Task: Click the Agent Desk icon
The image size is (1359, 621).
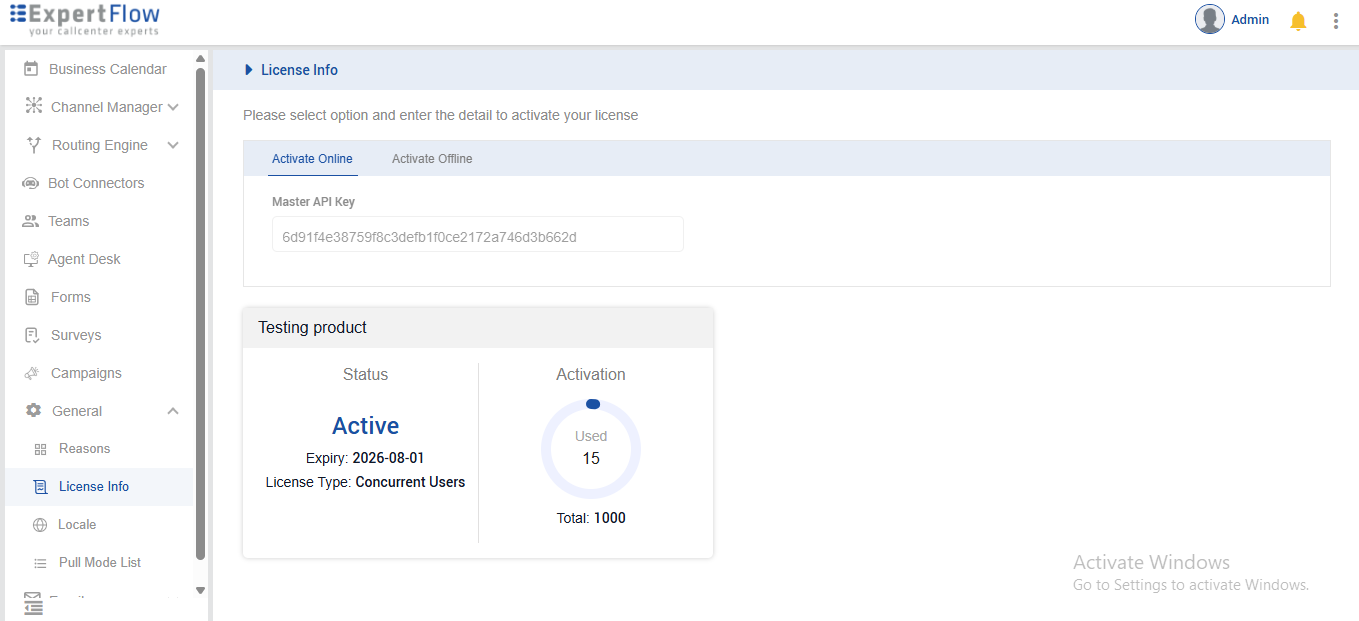Action: [x=31, y=259]
